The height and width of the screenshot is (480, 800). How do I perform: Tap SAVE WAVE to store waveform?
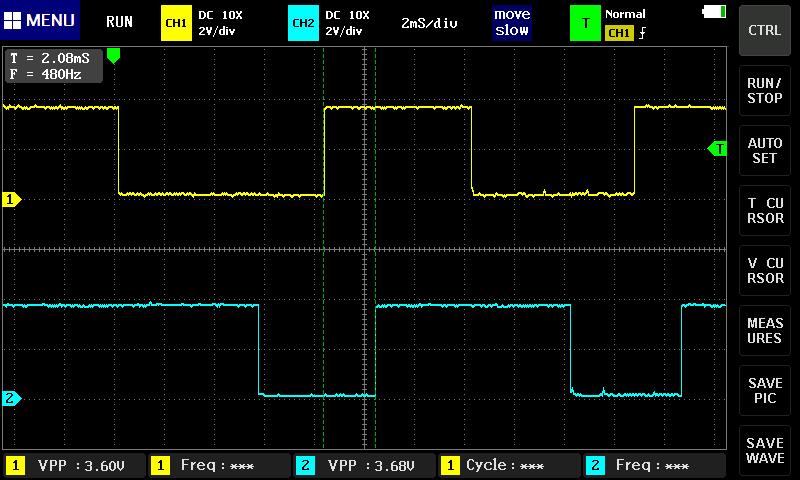point(764,450)
